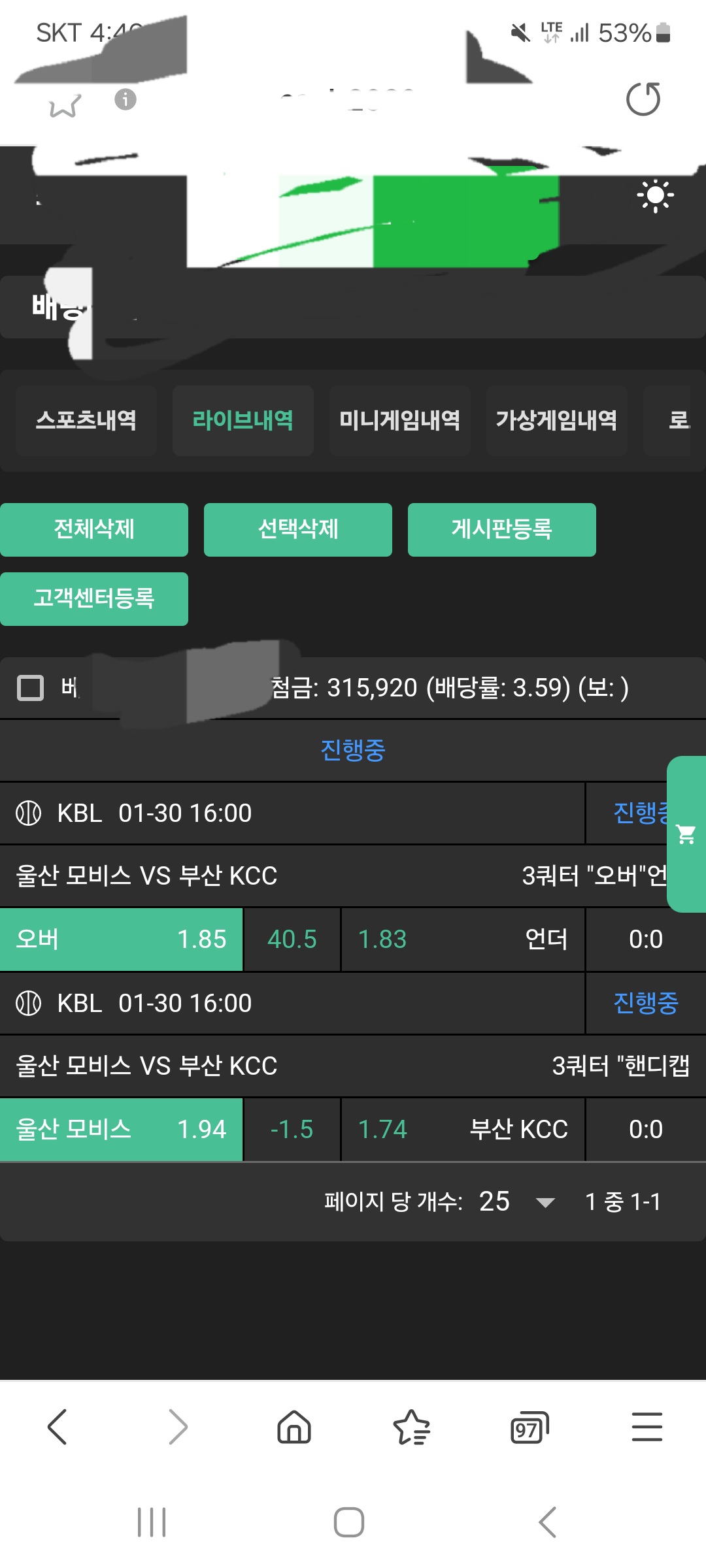Expand the items per page dropdown
The height and width of the screenshot is (1568, 706).
pyautogui.click(x=545, y=1201)
